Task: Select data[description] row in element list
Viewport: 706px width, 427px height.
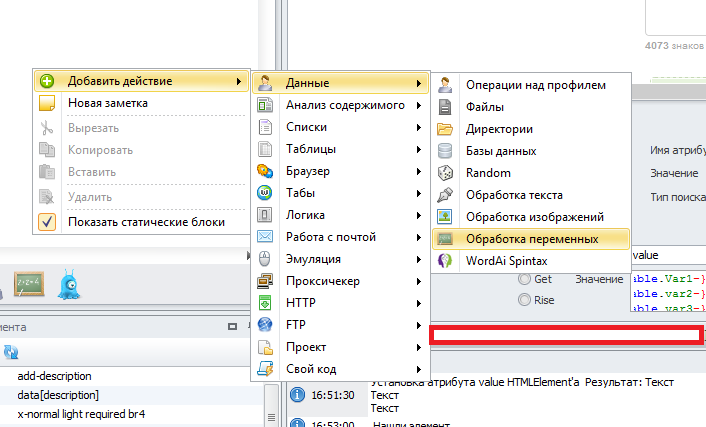Action: (x=131, y=395)
